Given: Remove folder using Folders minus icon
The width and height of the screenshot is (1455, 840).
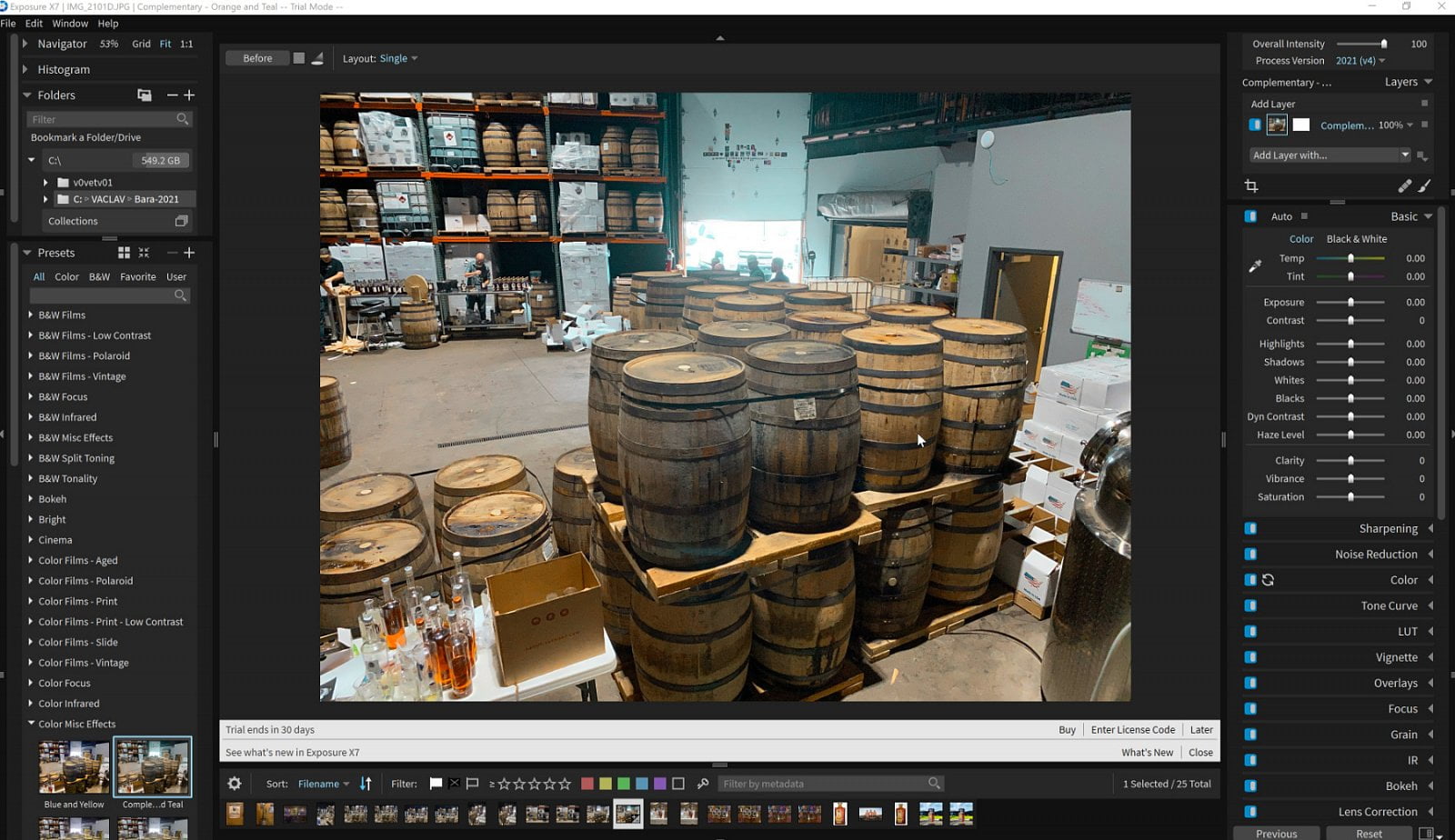Looking at the screenshot, I should point(172,95).
